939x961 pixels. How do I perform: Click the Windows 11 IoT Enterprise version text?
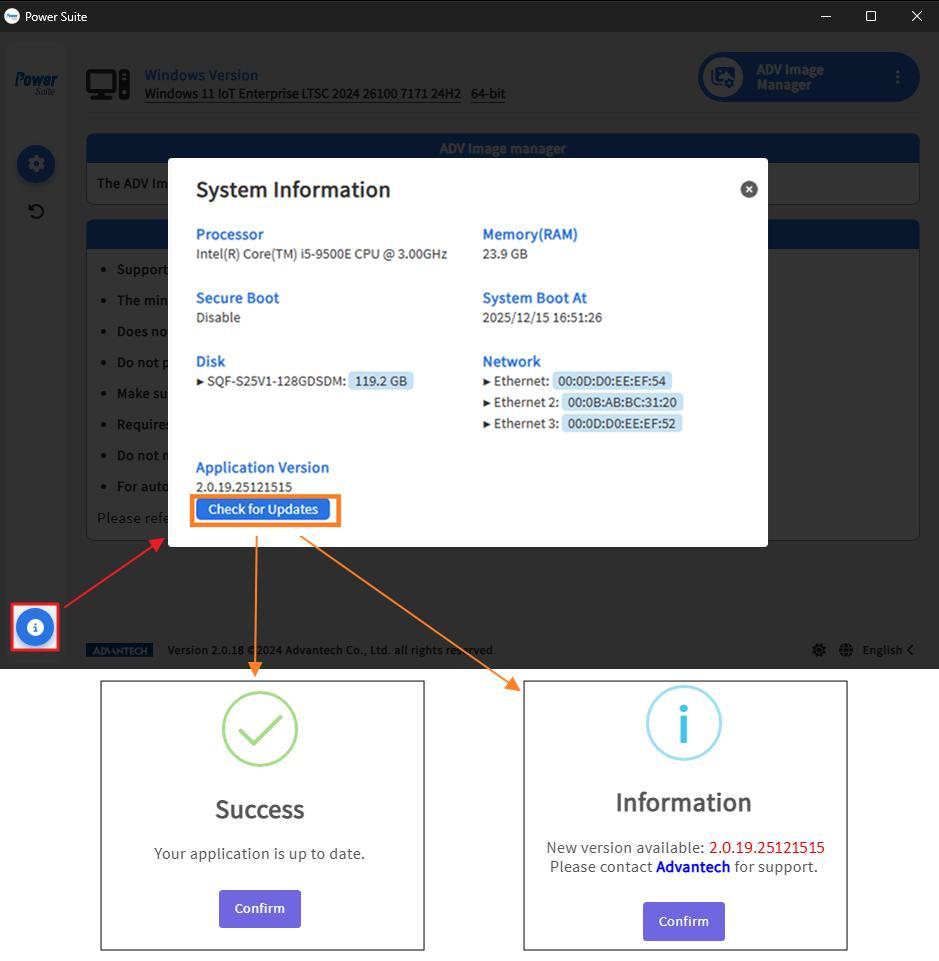pyautogui.click(x=303, y=94)
